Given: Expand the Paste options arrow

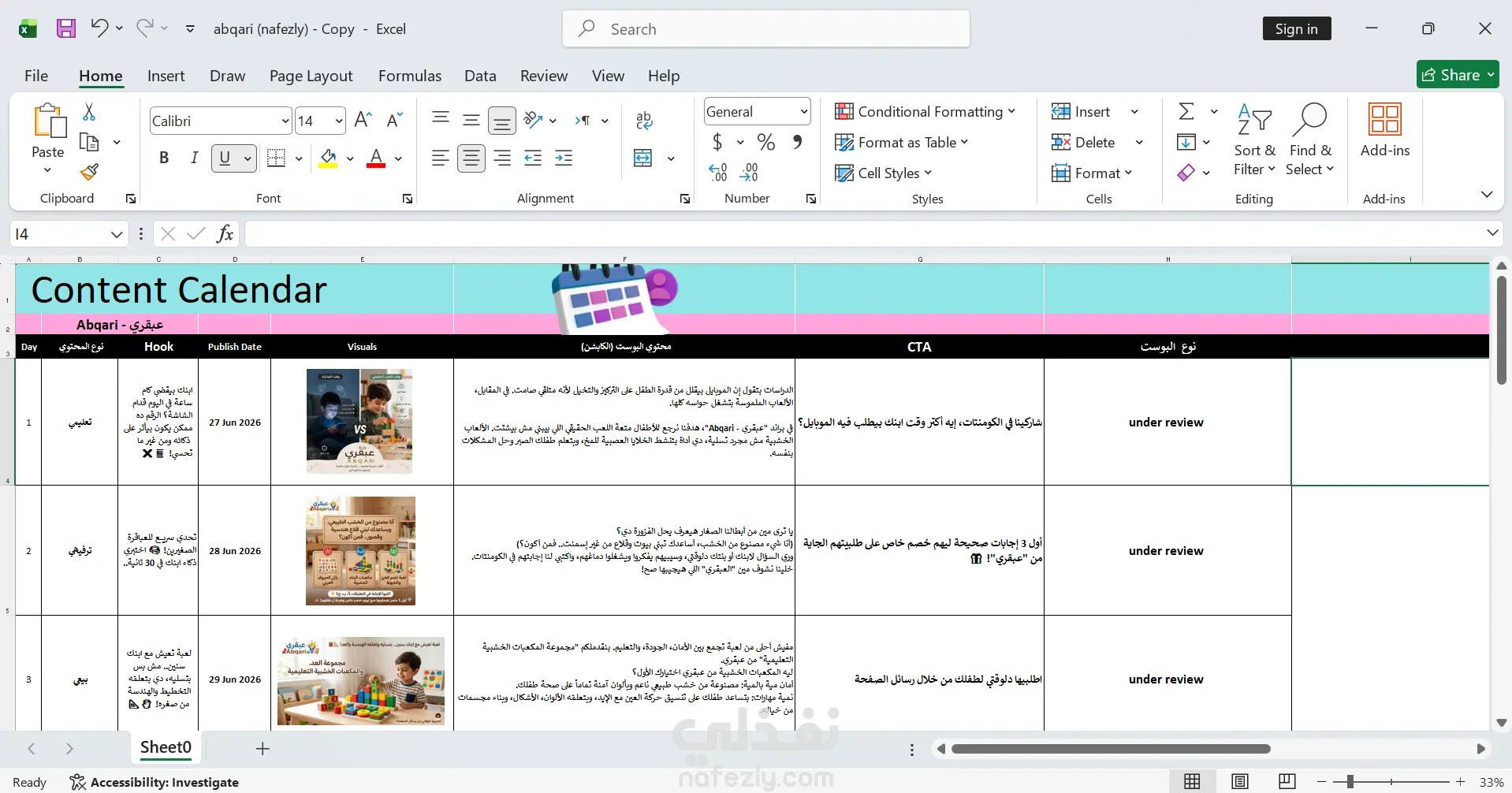Looking at the screenshot, I should tap(47, 170).
